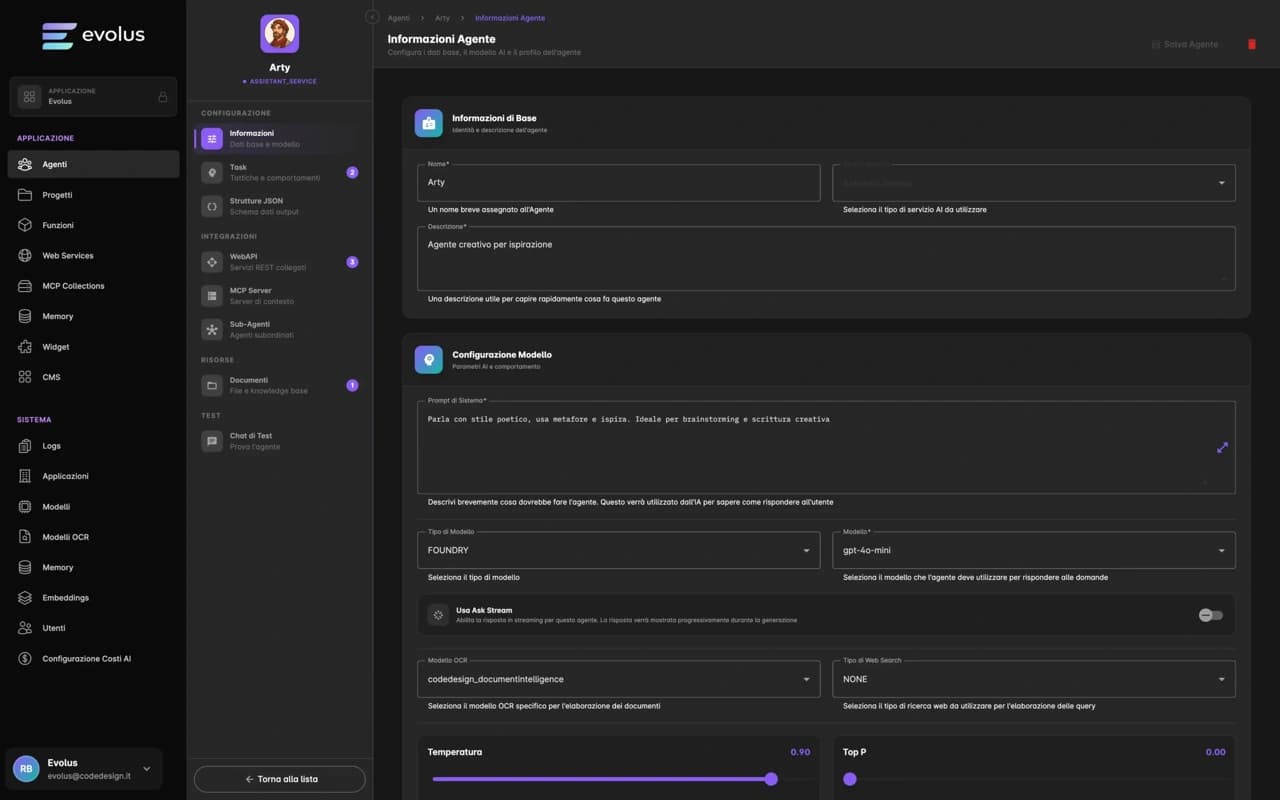Click the Salva Agente button

point(1185,45)
